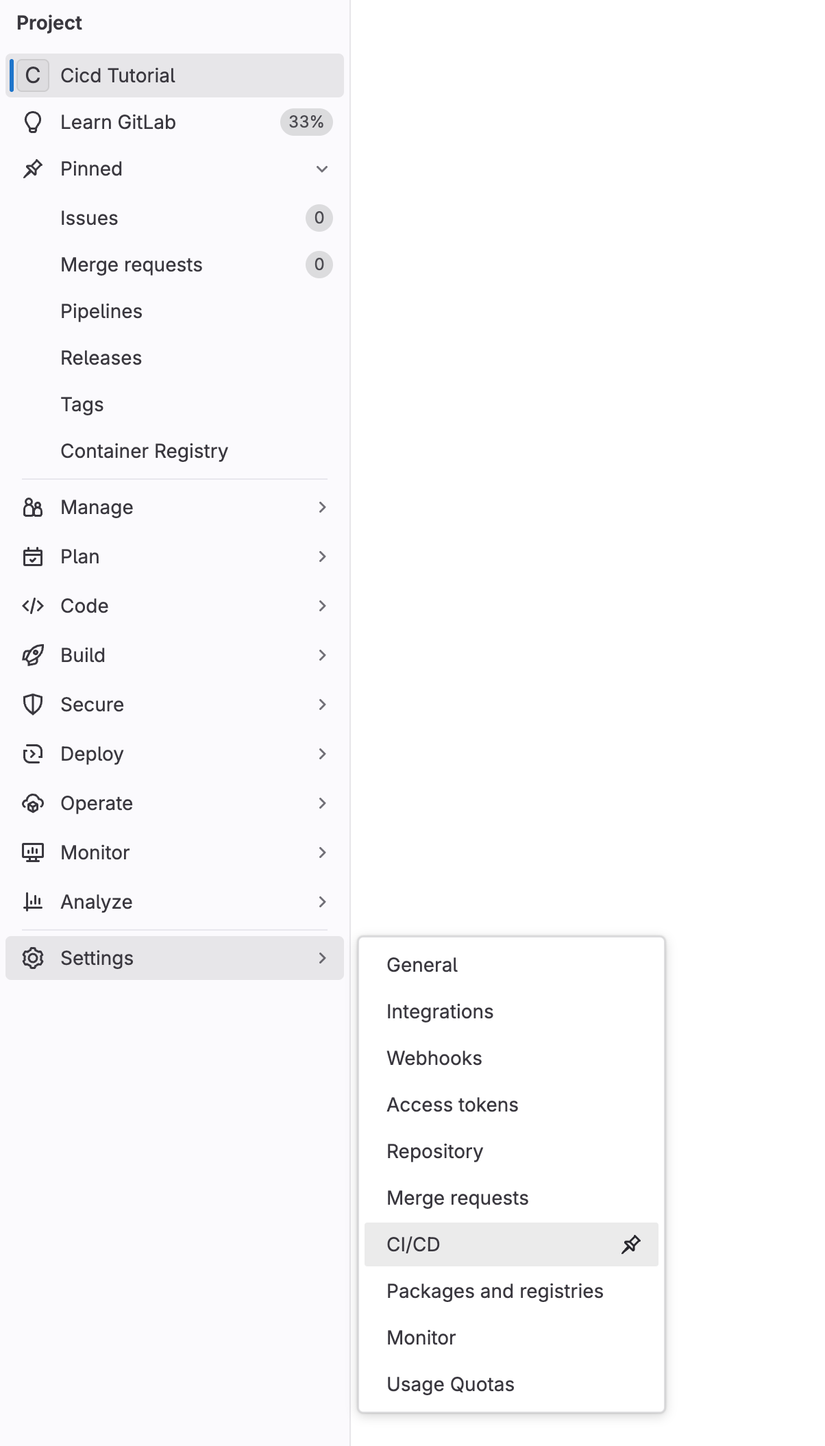Click the Code brackets icon

pyautogui.click(x=33, y=606)
